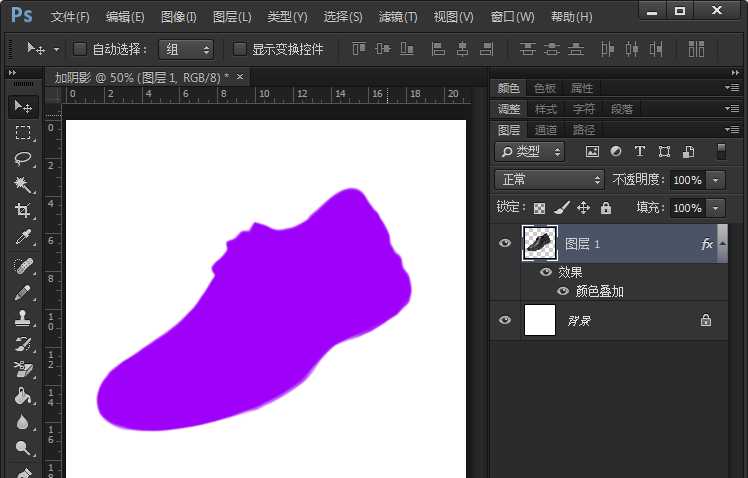This screenshot has height=478, width=748.
Task: Enable the 显示变换控件 checkbox
Action: pos(240,49)
